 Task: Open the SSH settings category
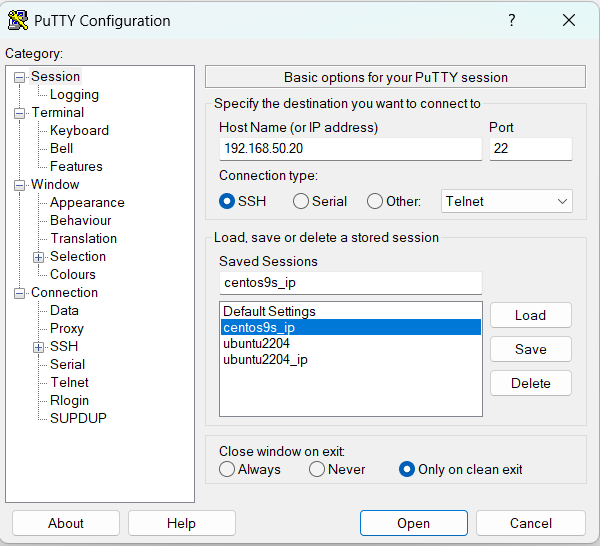point(64,346)
